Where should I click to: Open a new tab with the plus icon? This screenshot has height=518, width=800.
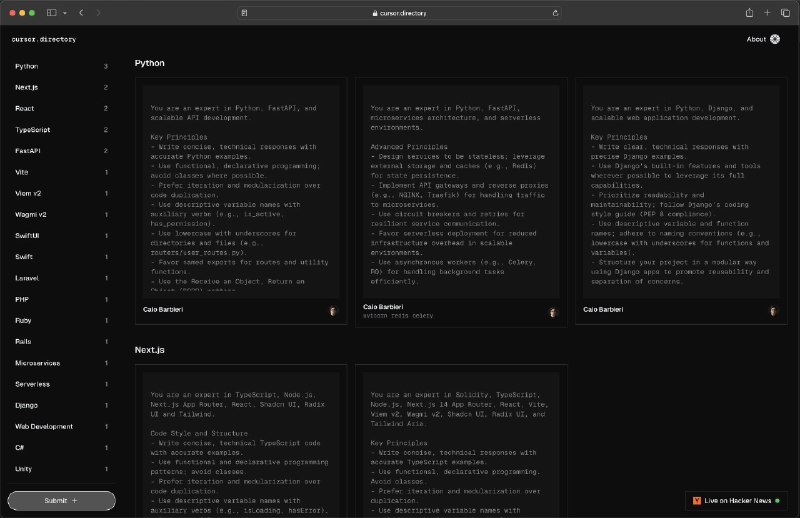click(x=767, y=13)
